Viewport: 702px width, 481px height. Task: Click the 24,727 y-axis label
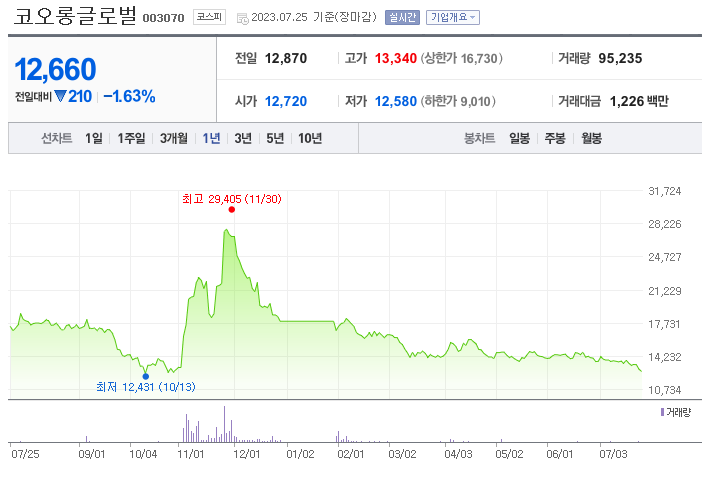664,257
